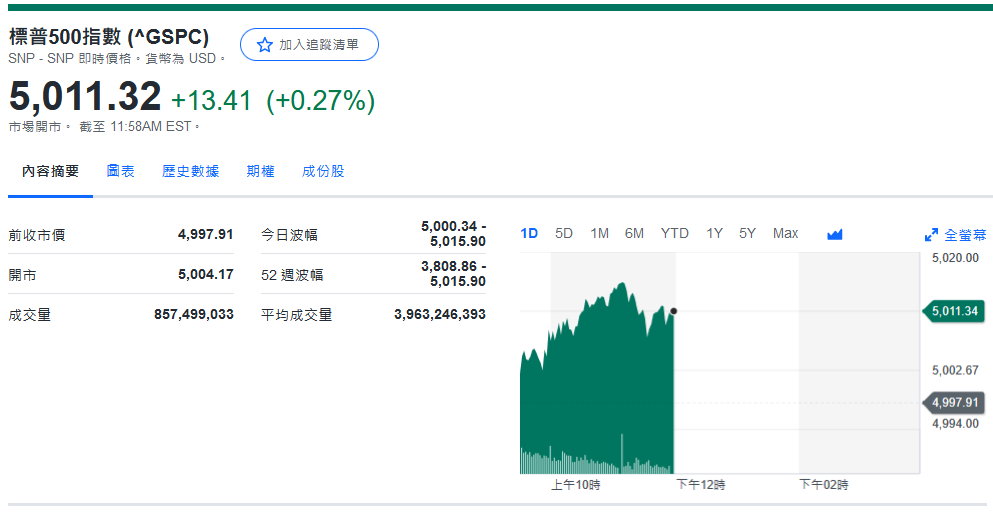Click the full screen expand arrows icon

pyautogui.click(x=931, y=235)
